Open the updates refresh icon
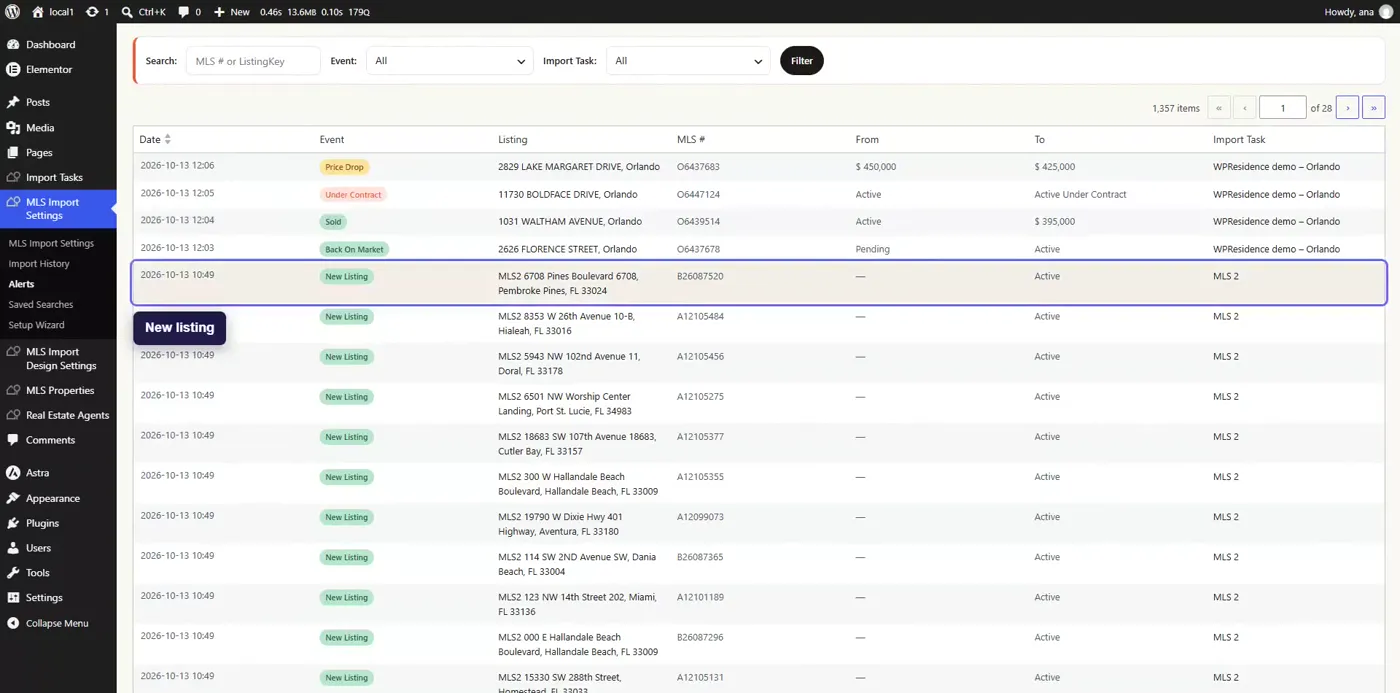Image resolution: width=1400 pixels, height=693 pixels. 92,12
